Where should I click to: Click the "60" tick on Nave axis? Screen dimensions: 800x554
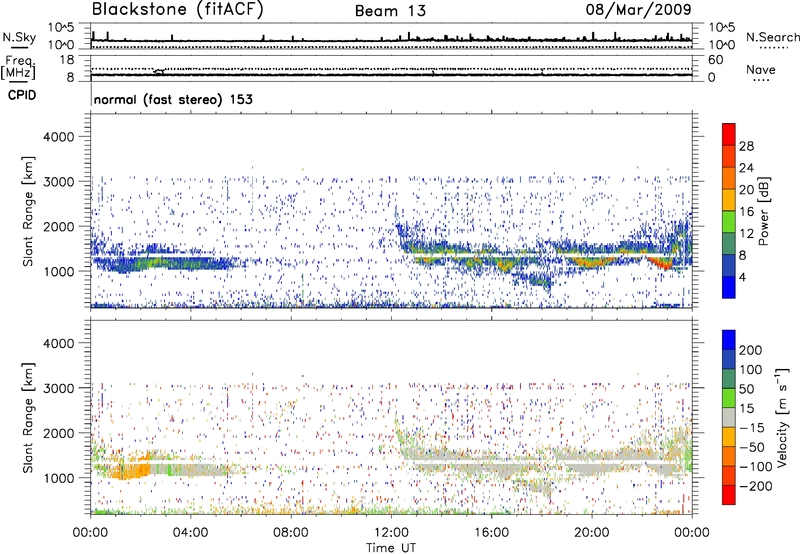point(716,60)
